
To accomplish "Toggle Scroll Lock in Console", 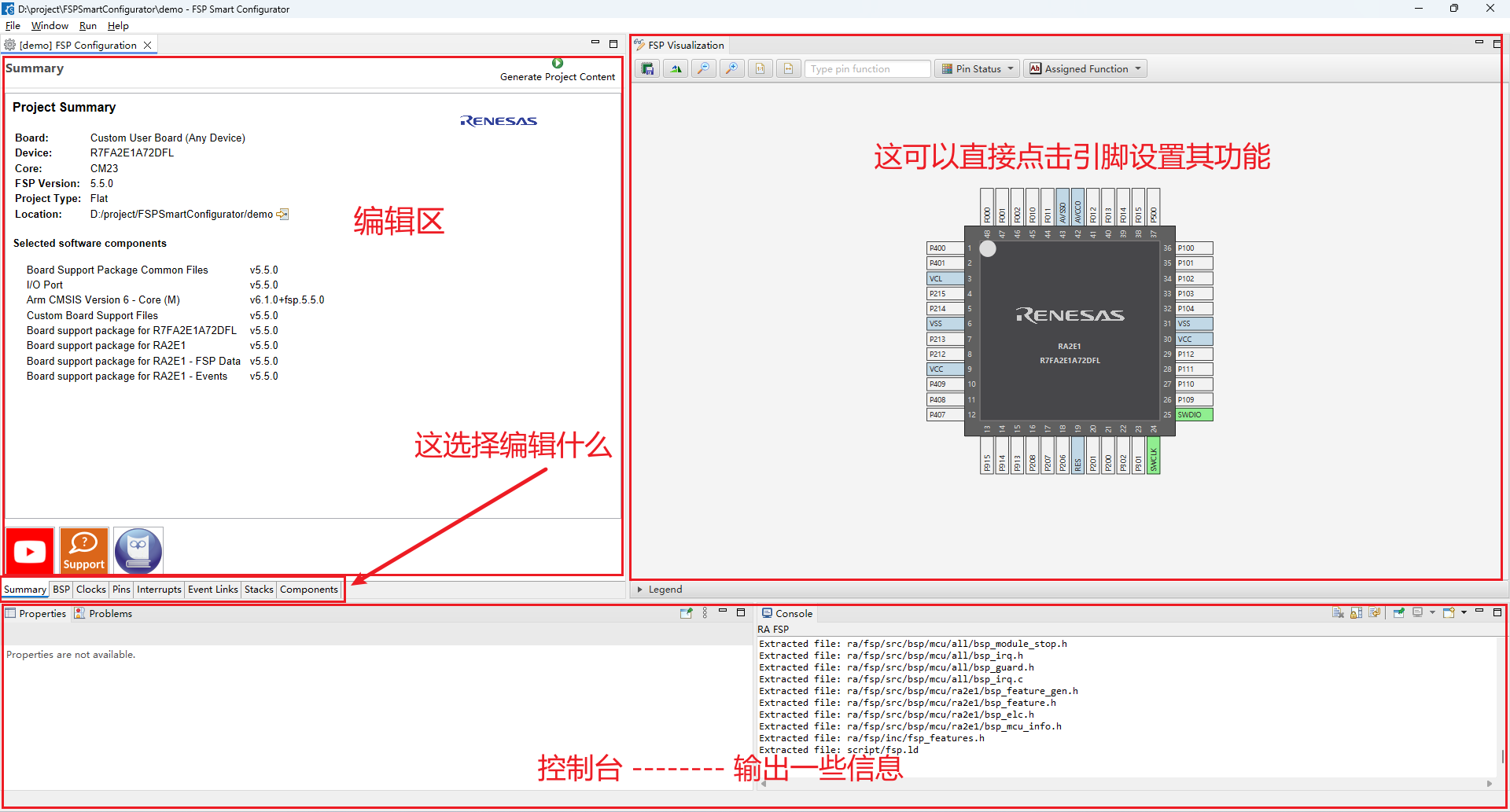I will click(x=1356, y=613).
